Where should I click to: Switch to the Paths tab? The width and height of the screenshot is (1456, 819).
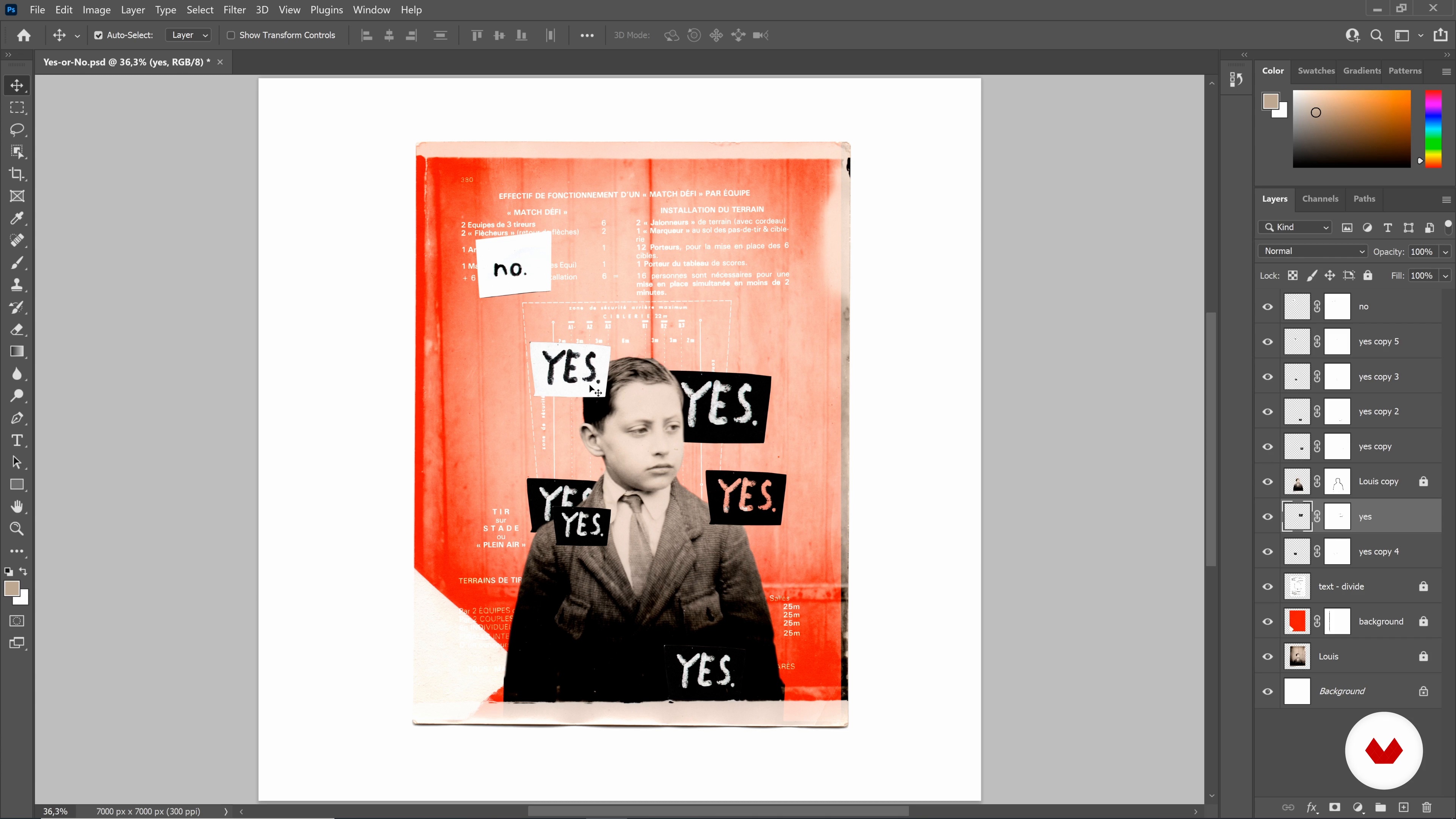pyautogui.click(x=1364, y=199)
